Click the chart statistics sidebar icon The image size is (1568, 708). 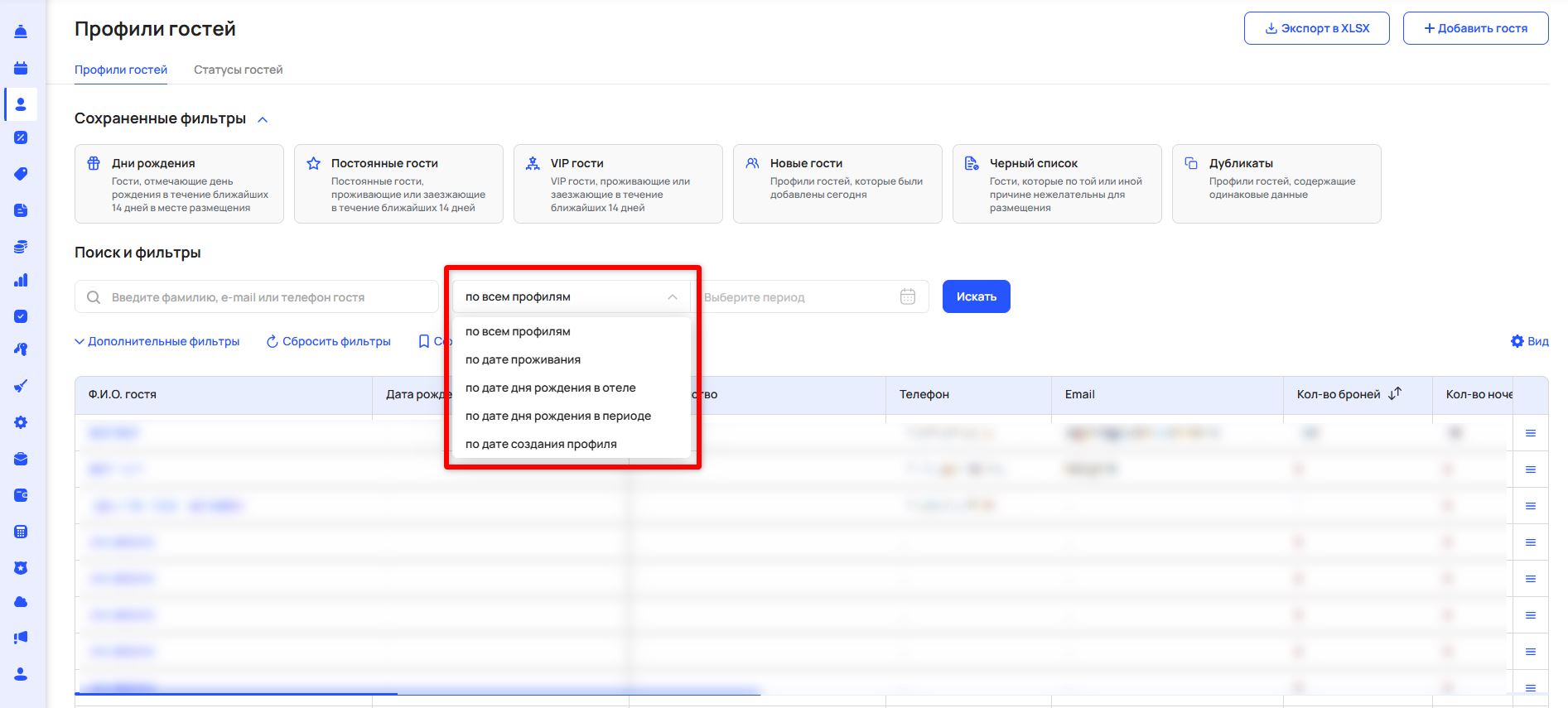[21, 280]
